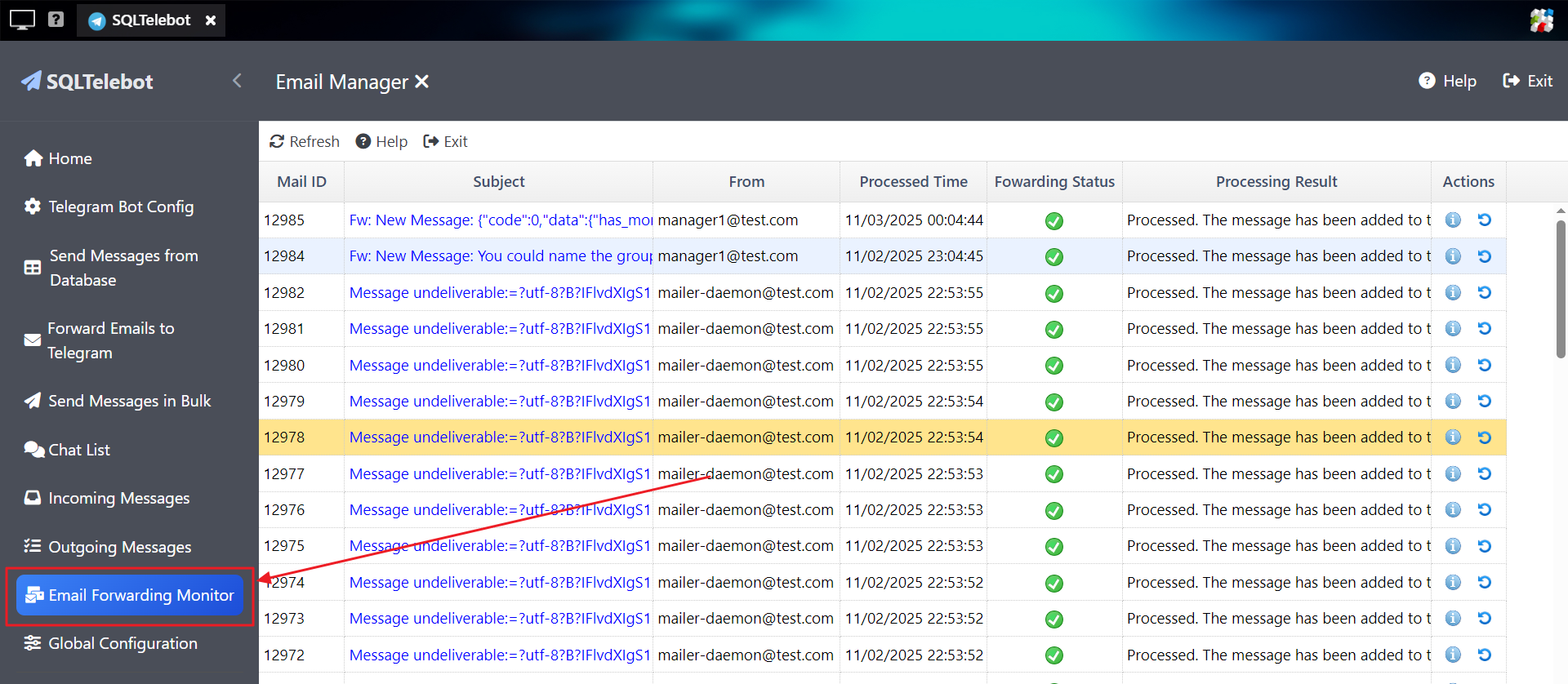
Task: Open subject link of mail 12985
Action: 500,220
